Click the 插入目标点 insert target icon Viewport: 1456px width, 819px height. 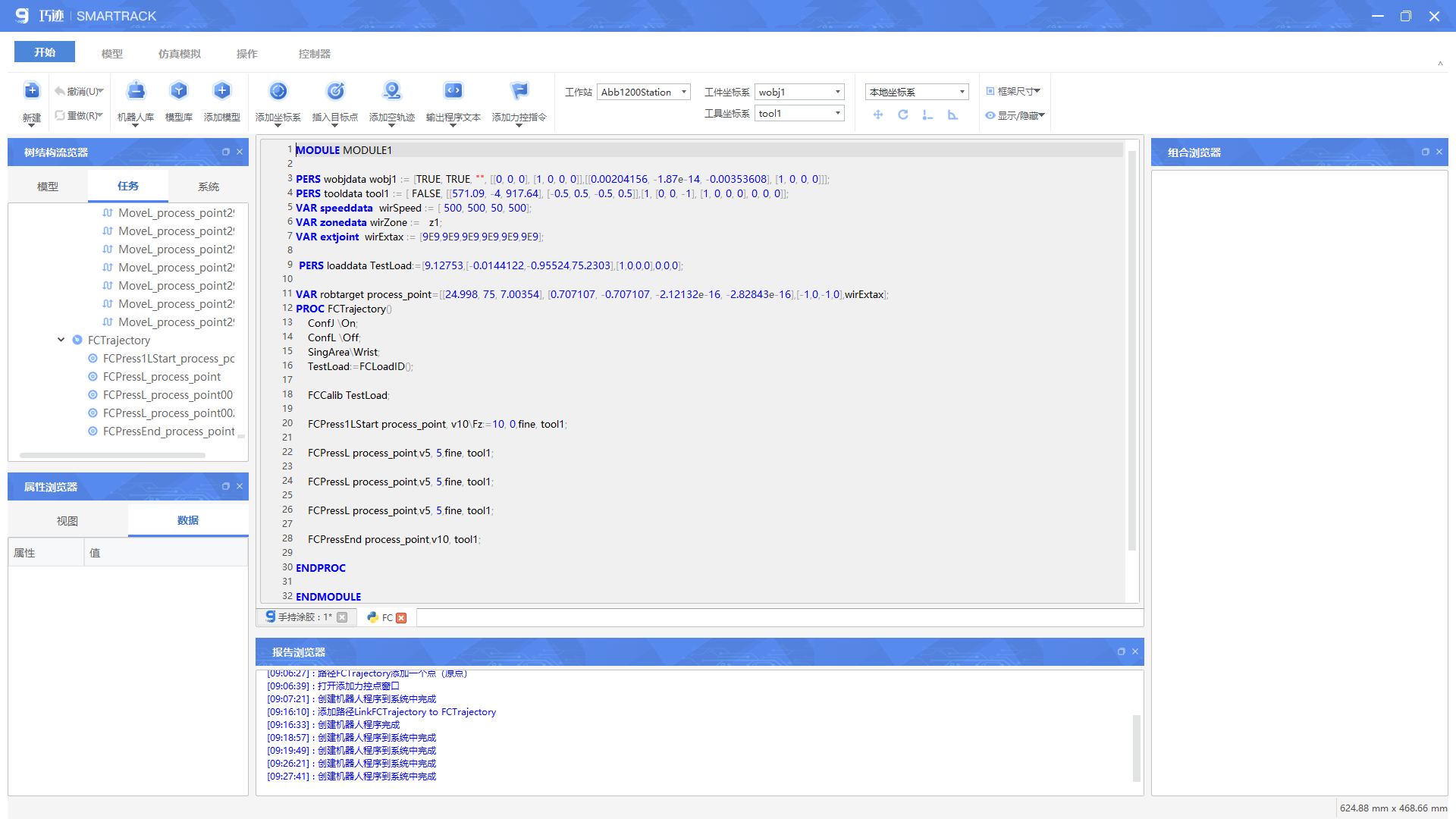[335, 92]
